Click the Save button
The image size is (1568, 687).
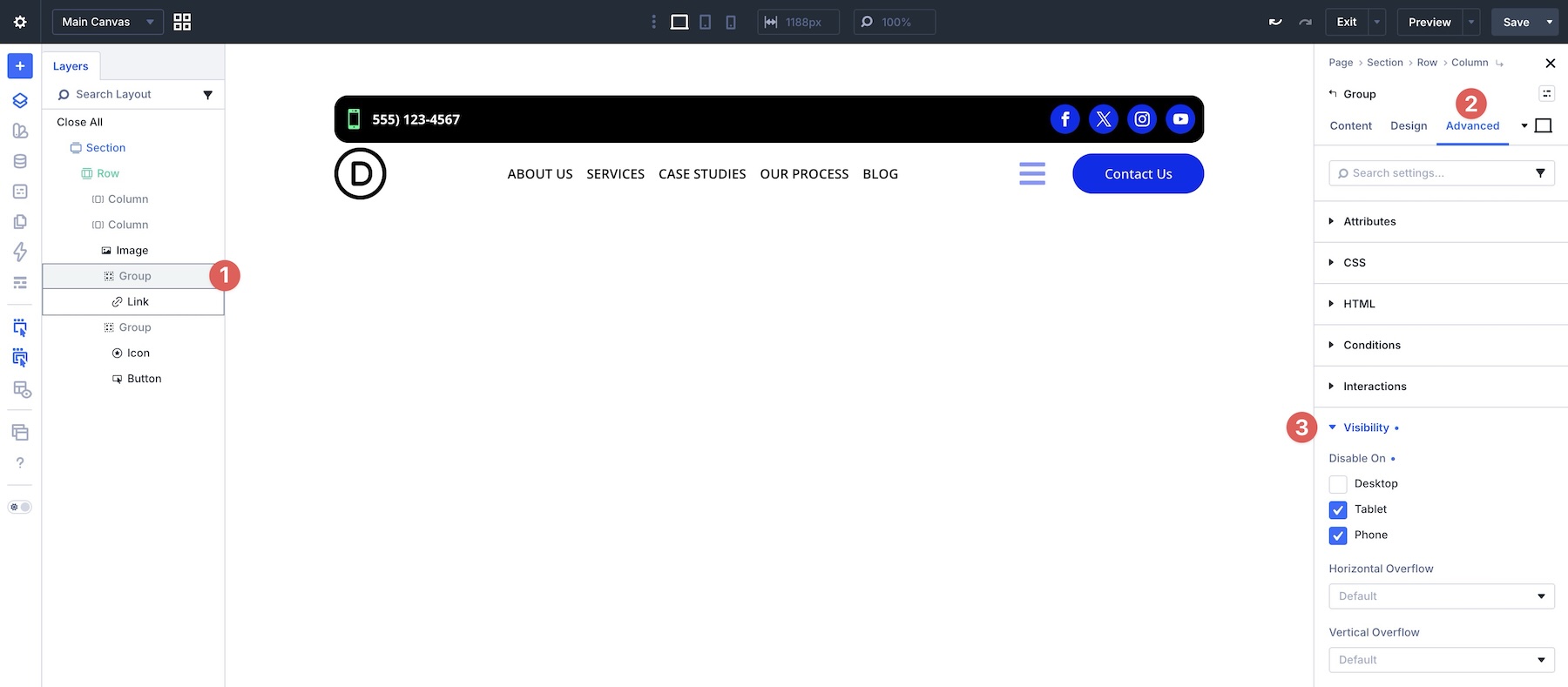1517,22
